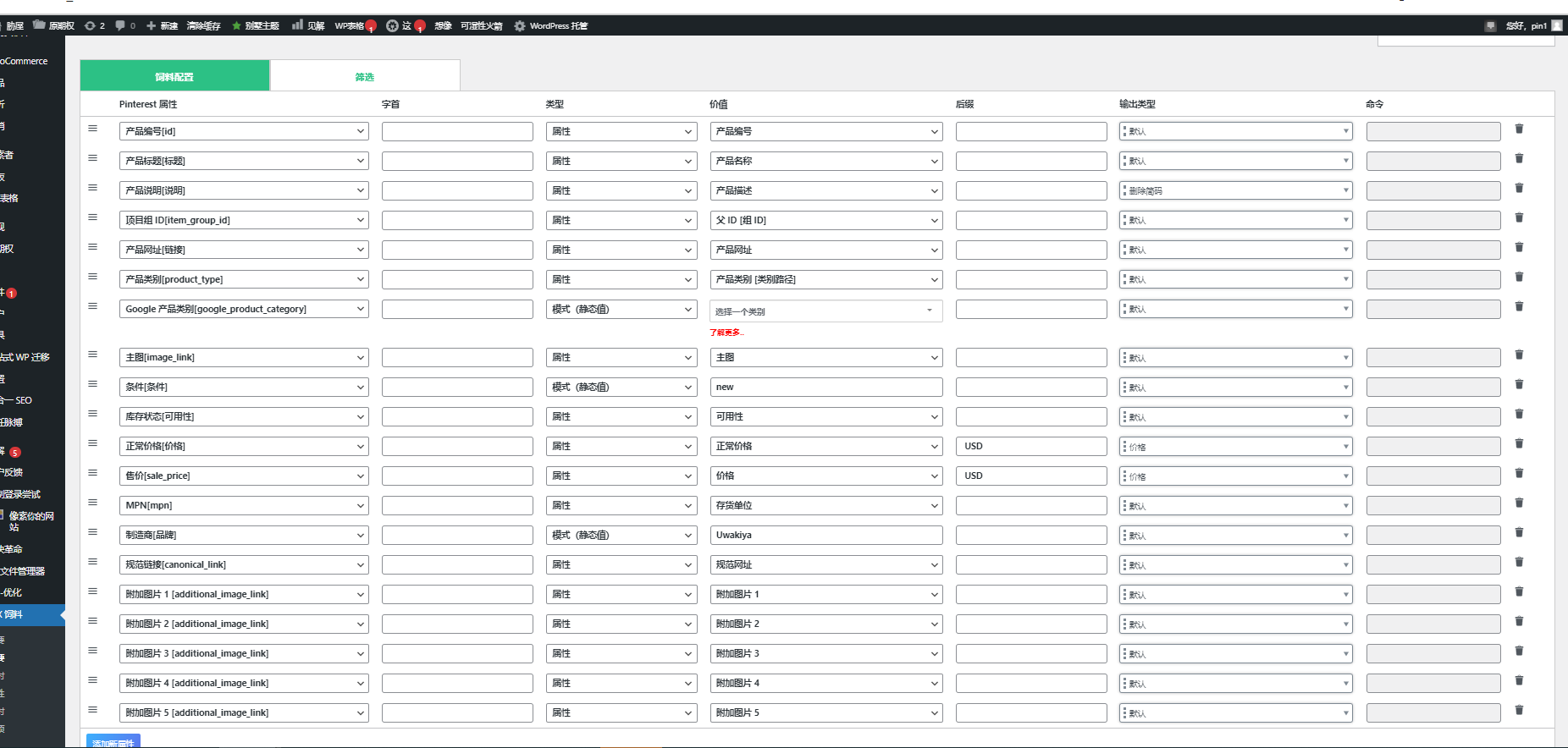Click the 了解更多 link
The width and height of the screenshot is (1568, 748).
(x=726, y=333)
